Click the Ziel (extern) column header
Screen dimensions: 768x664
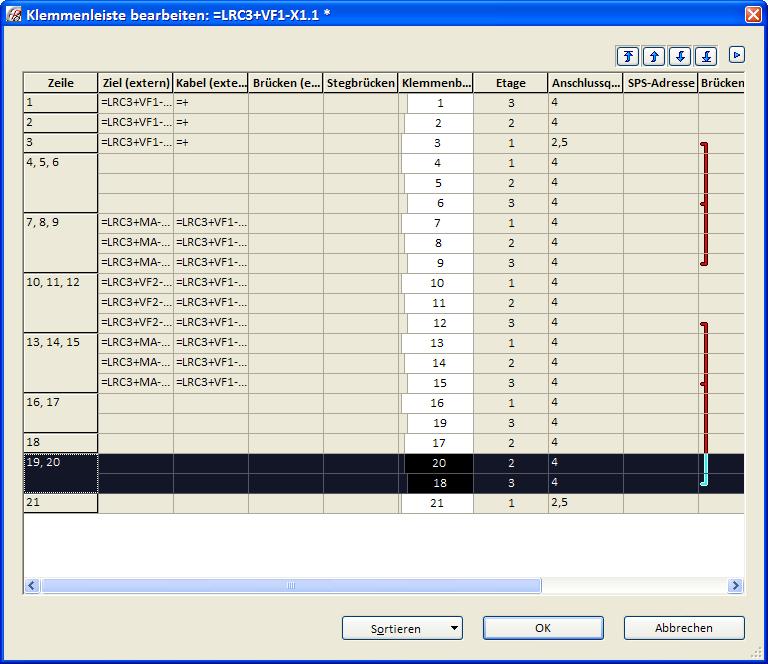(x=136, y=83)
